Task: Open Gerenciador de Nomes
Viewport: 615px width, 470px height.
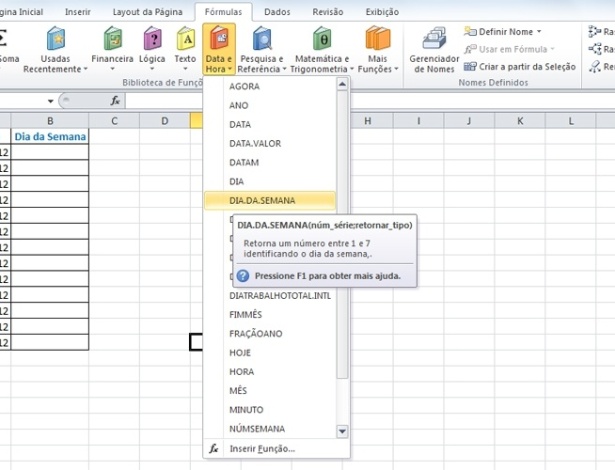Action: (x=434, y=42)
